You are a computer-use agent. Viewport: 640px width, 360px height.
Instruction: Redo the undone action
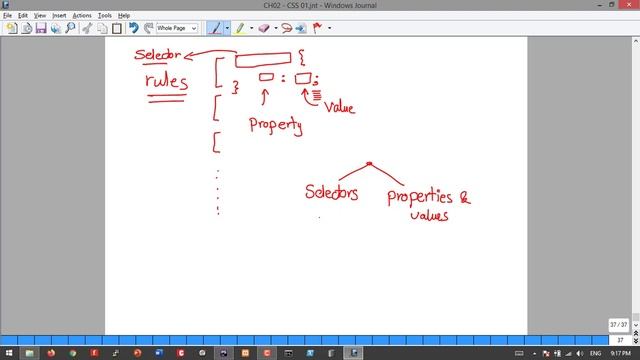click(148, 28)
